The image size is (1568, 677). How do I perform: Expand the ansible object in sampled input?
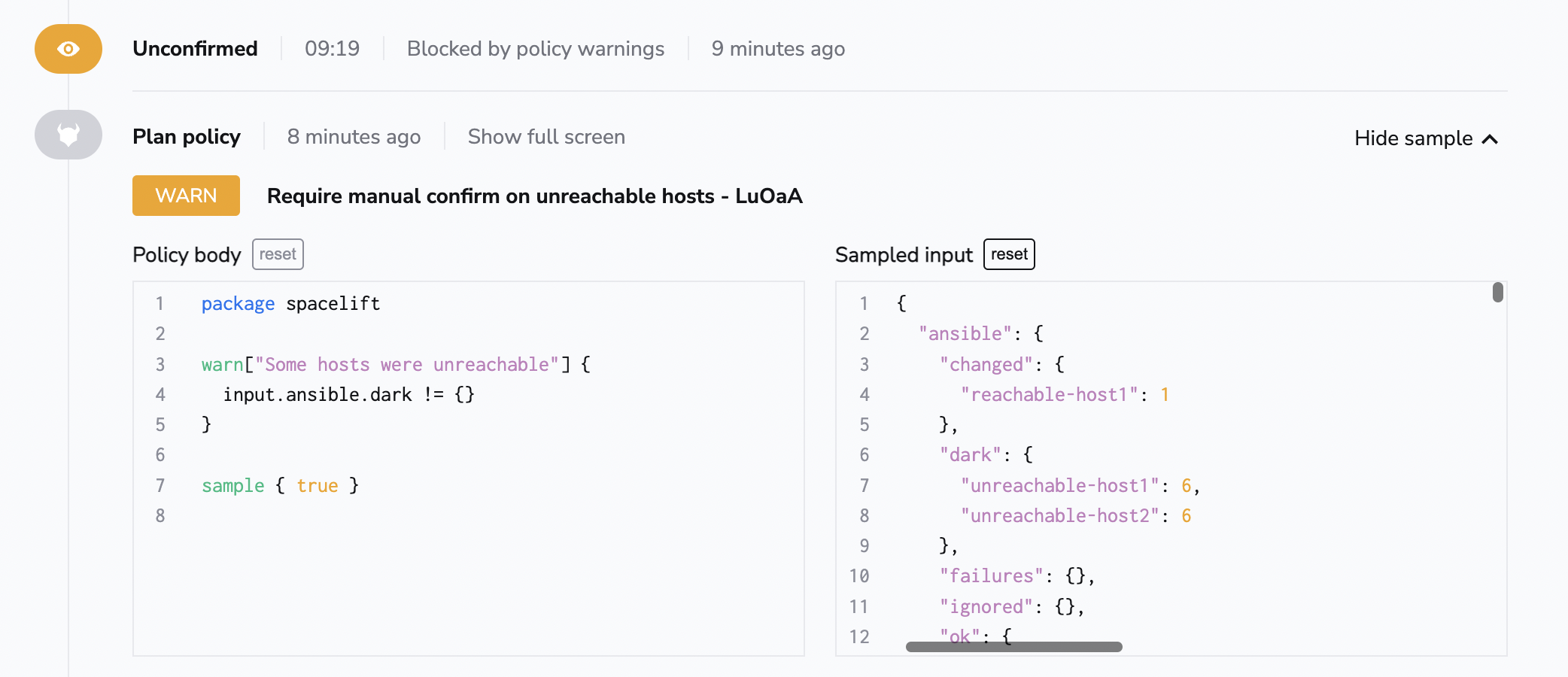click(964, 333)
